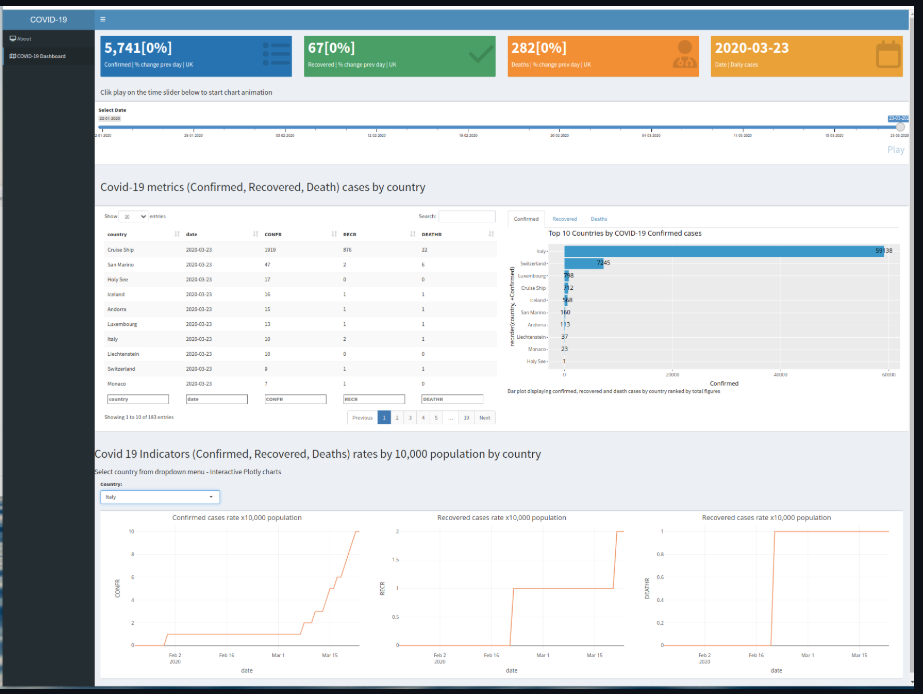Jump to page 3 of table

[x=409, y=418]
